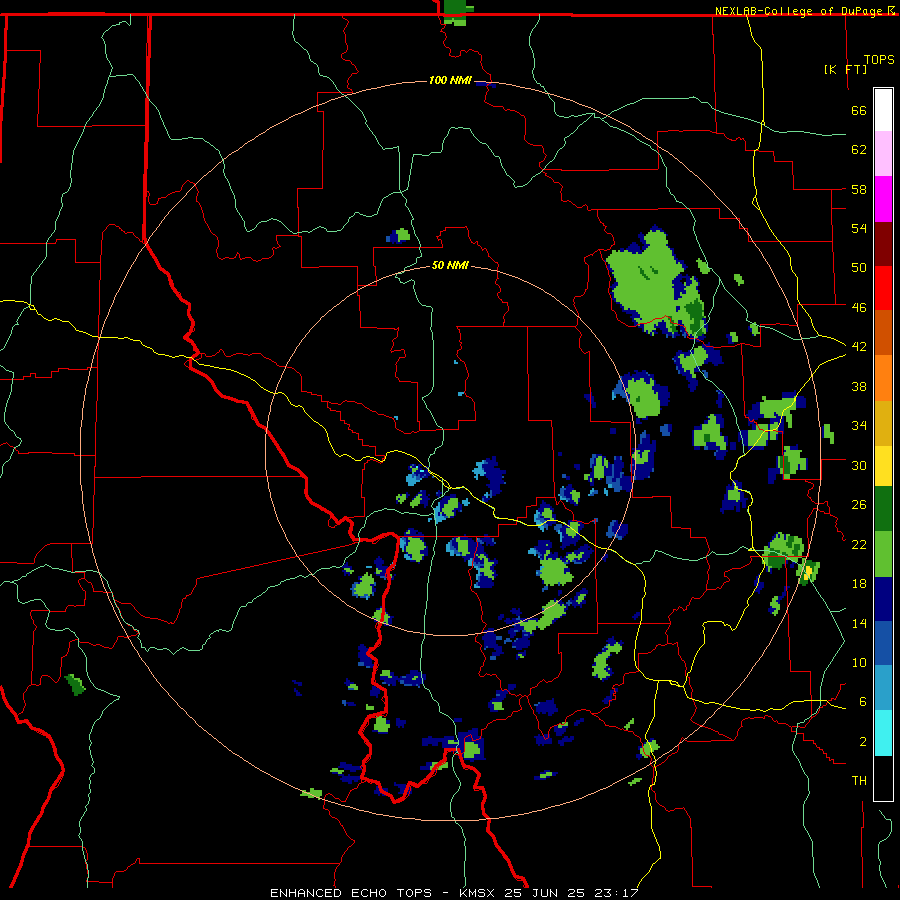The image size is (900, 900).
Task: Click the K FT units label
Action: tap(845, 69)
